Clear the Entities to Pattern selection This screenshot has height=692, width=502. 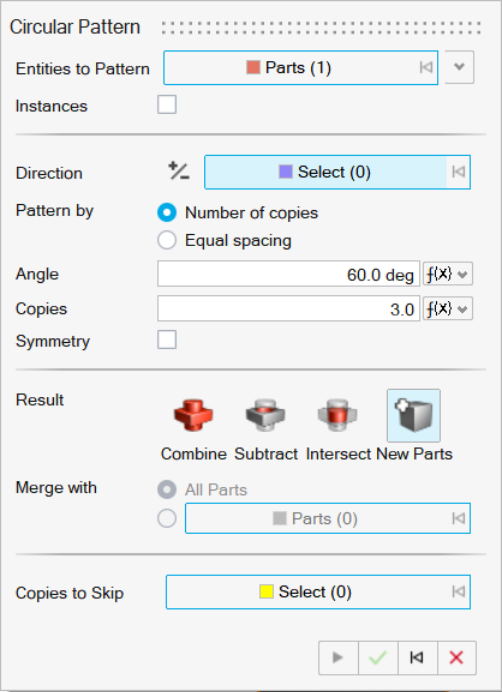click(426, 68)
